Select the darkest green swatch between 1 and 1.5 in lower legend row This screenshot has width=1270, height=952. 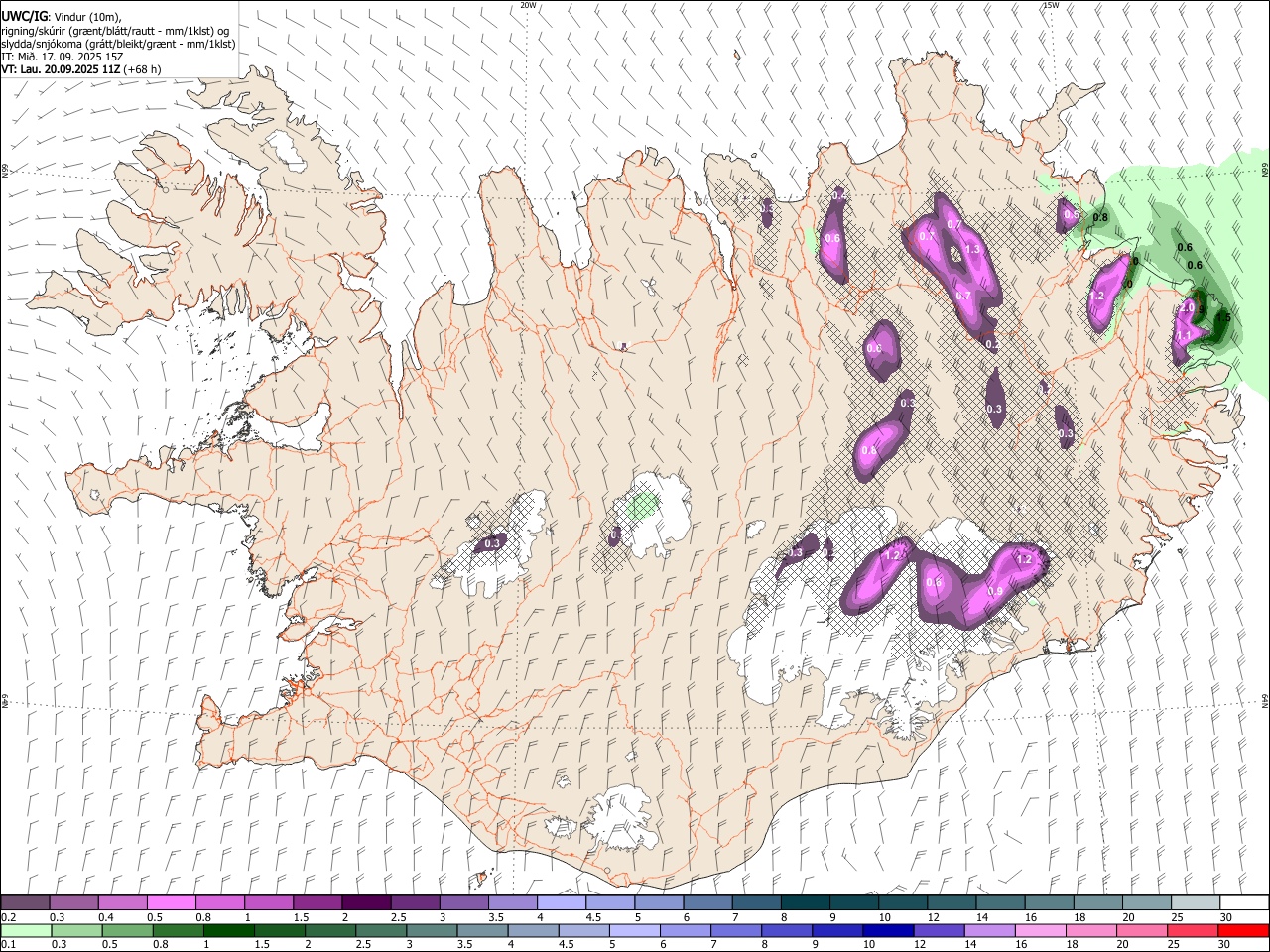[x=228, y=931]
